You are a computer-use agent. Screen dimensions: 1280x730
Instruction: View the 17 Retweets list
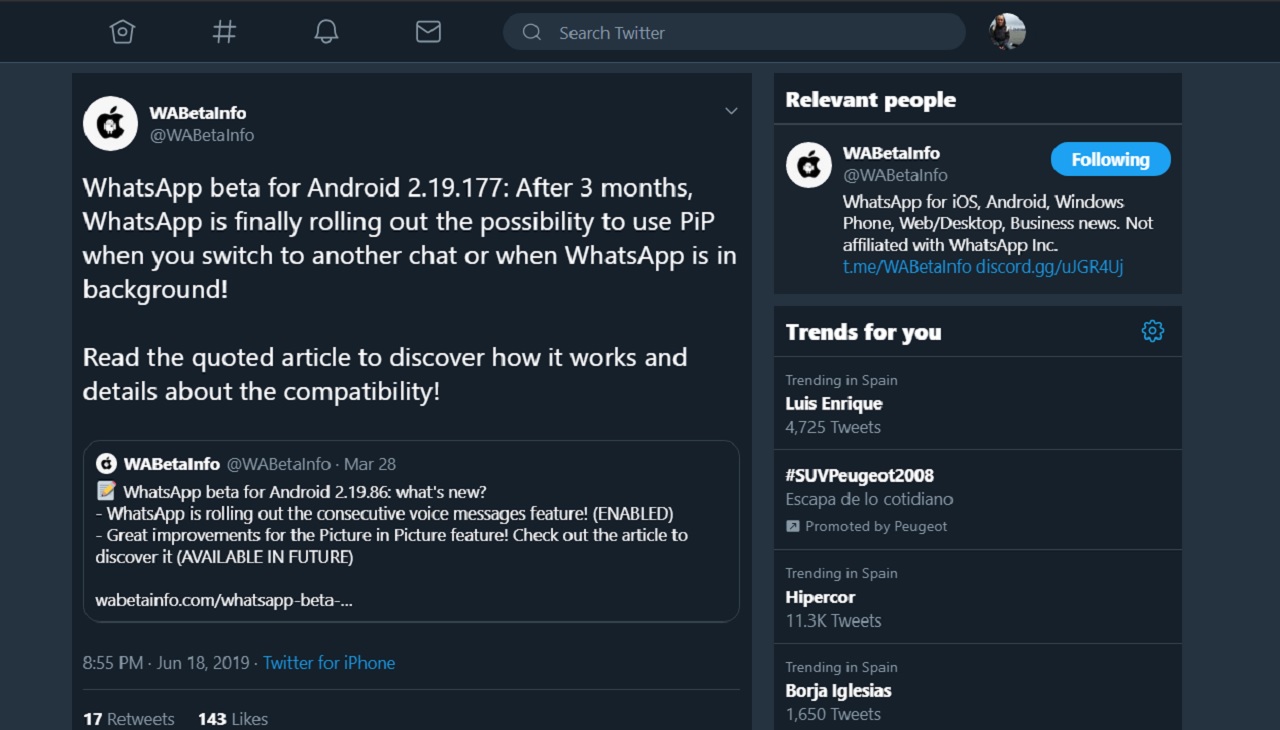129,719
